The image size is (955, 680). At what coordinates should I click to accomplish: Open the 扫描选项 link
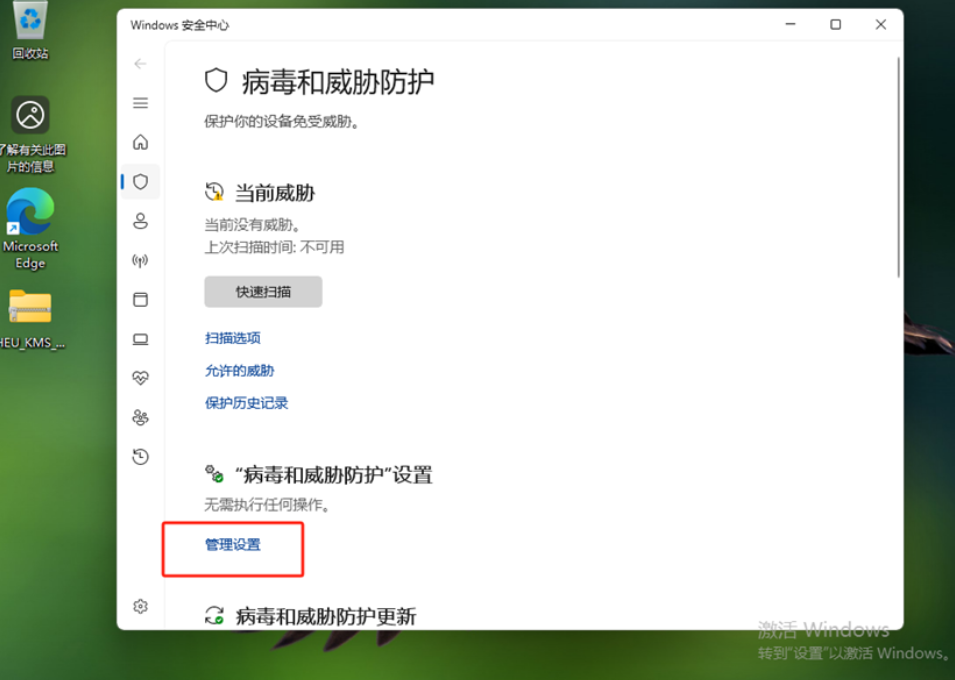click(x=233, y=338)
